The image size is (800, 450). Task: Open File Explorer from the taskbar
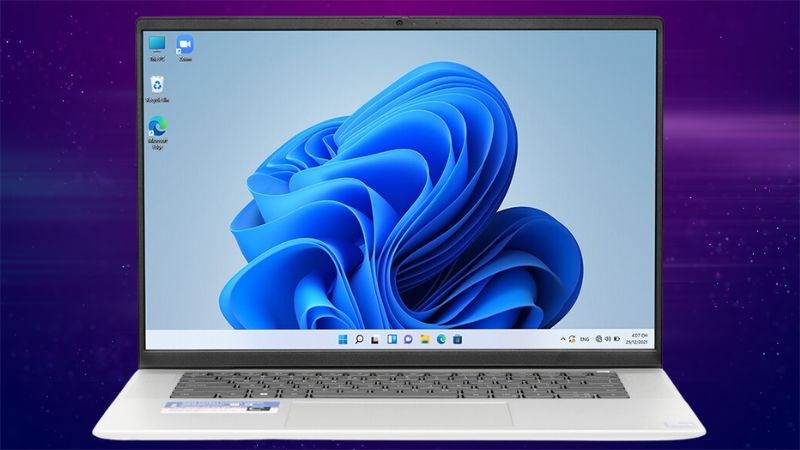424,339
